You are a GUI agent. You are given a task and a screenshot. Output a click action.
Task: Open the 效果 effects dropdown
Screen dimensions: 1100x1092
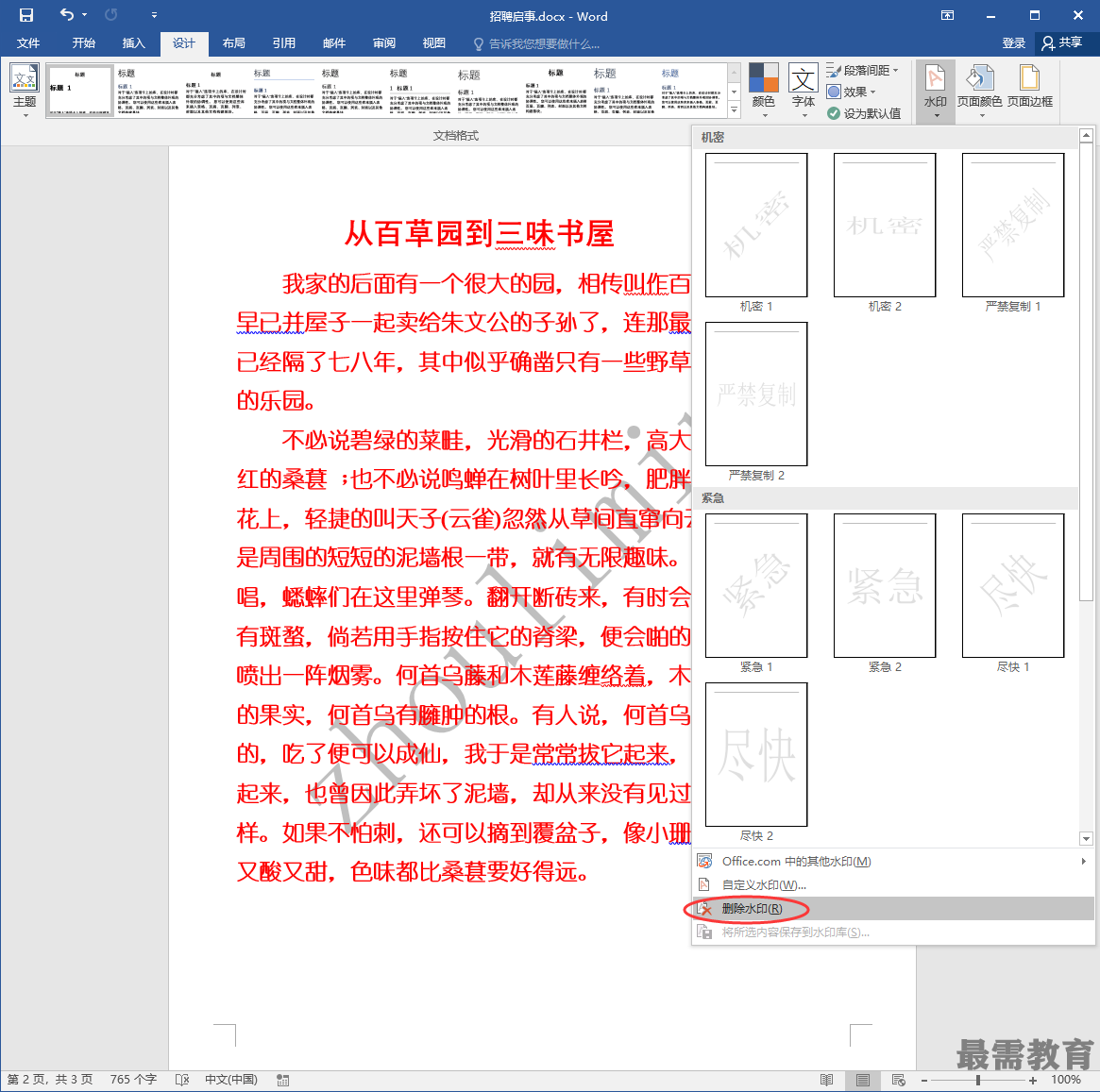tap(851, 92)
